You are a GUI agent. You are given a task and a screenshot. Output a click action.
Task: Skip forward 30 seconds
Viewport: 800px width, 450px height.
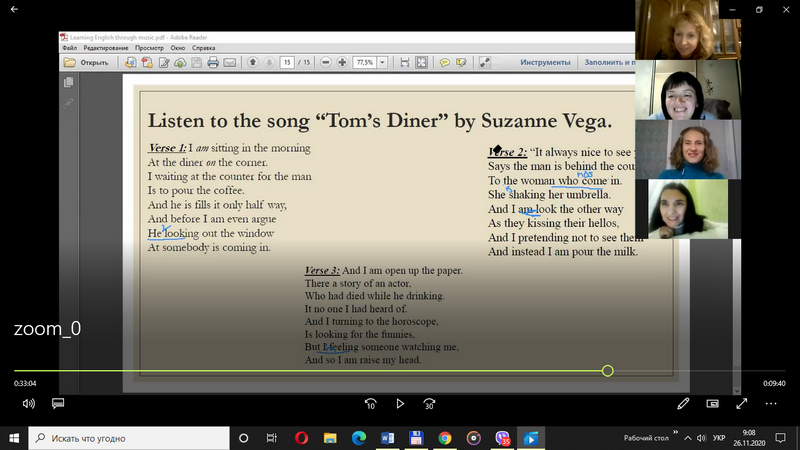coord(429,404)
